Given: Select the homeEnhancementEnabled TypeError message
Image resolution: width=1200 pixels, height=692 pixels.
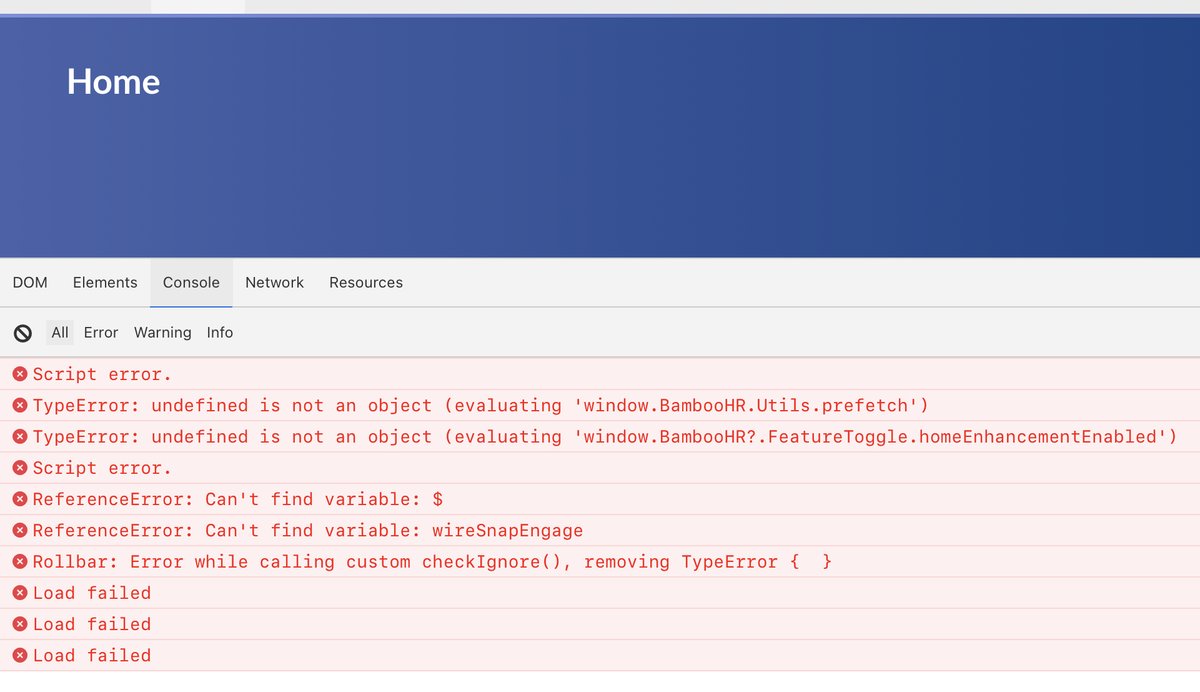Looking at the screenshot, I should tap(600, 437).
